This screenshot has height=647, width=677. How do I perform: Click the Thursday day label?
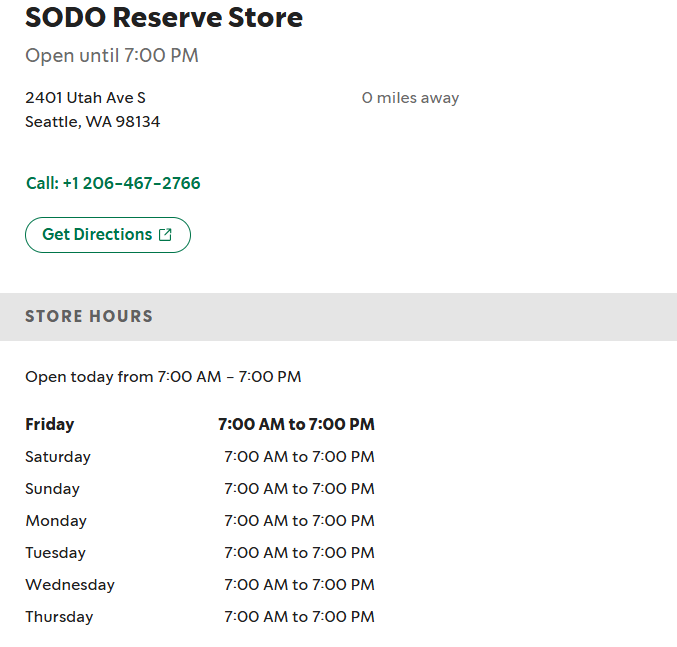(59, 617)
